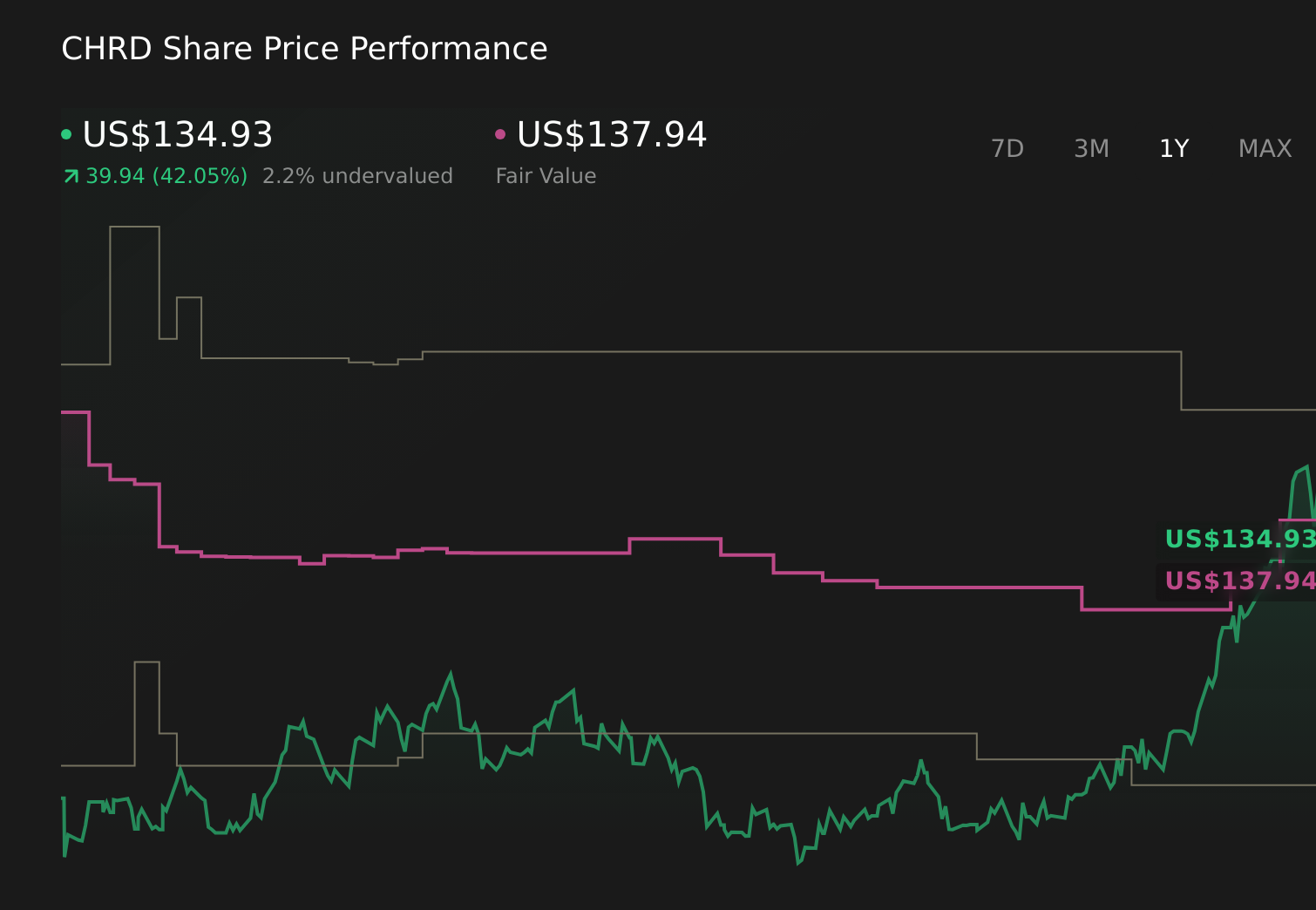The image size is (1316, 910).
Task: Click the 2.2% undervalued label
Action: coord(357,175)
